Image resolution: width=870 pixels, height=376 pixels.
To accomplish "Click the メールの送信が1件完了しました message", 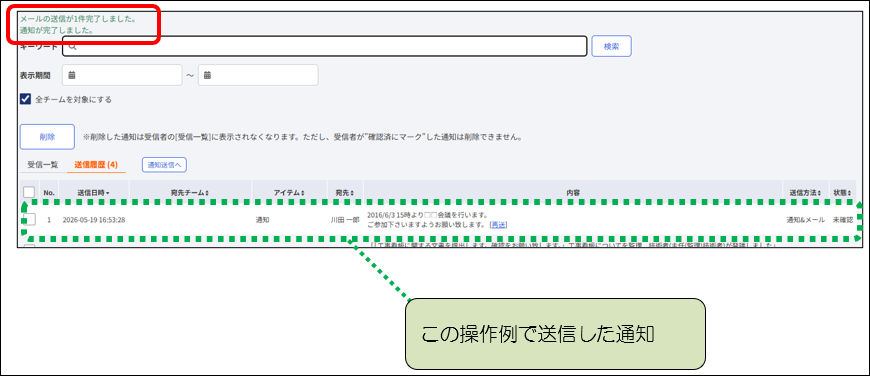I will click(x=78, y=19).
